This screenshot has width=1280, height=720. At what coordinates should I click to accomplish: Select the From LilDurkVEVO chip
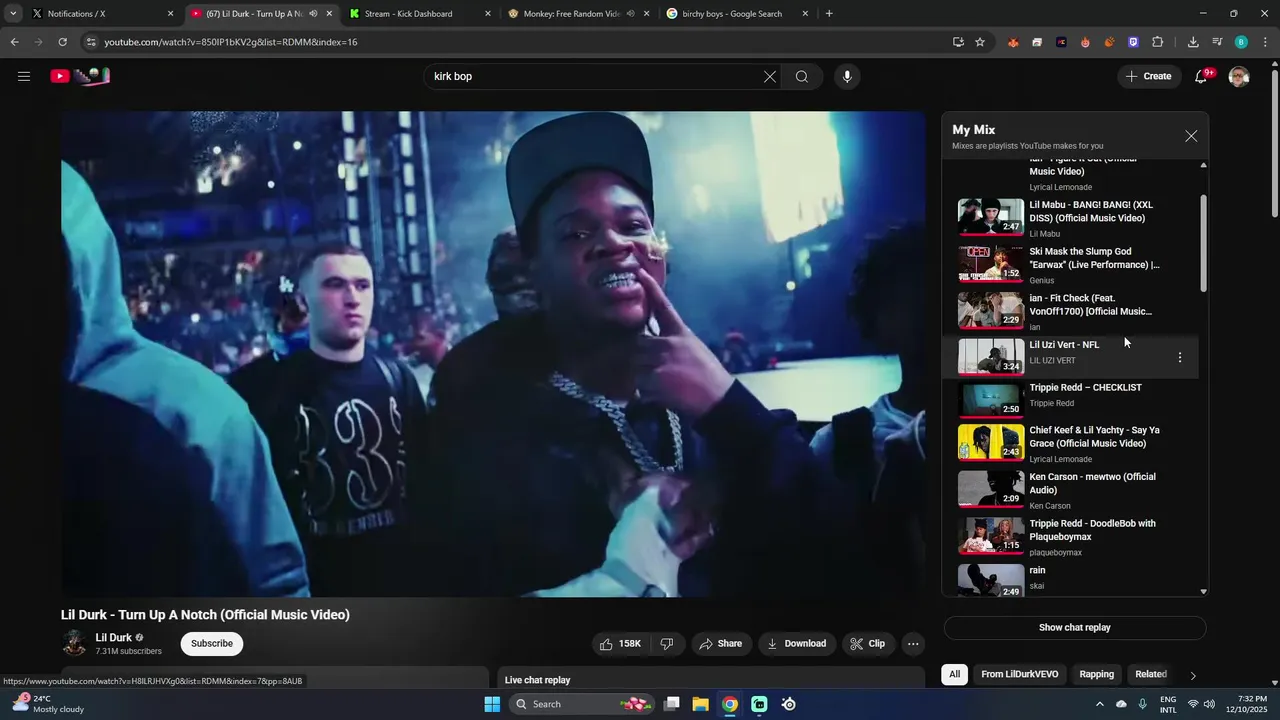click(x=1020, y=674)
